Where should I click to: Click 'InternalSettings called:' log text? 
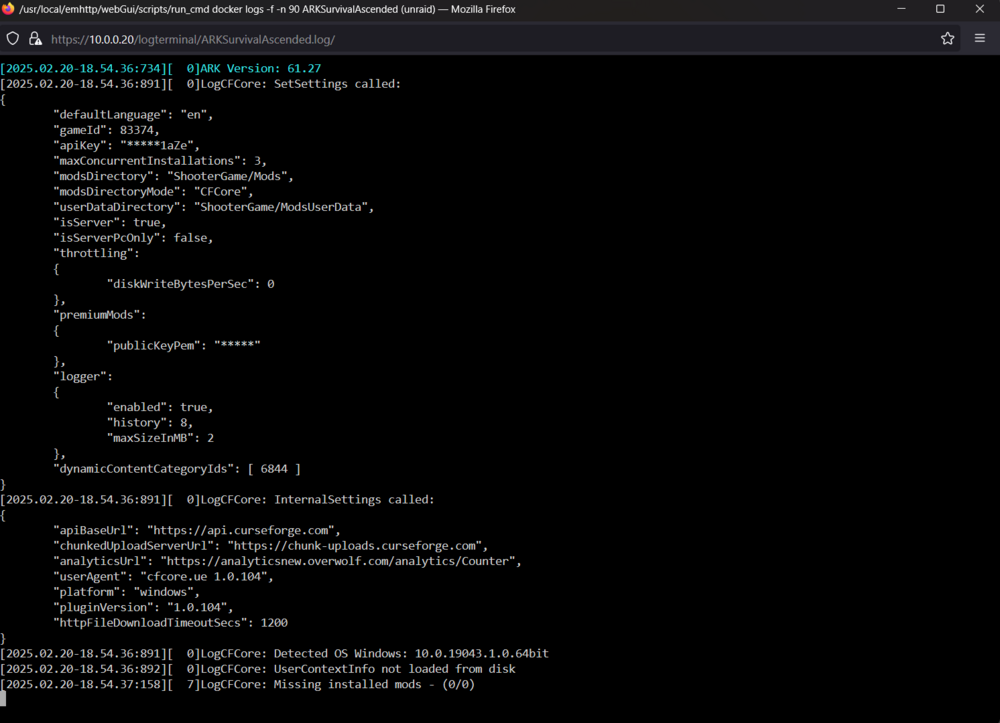pos(354,499)
